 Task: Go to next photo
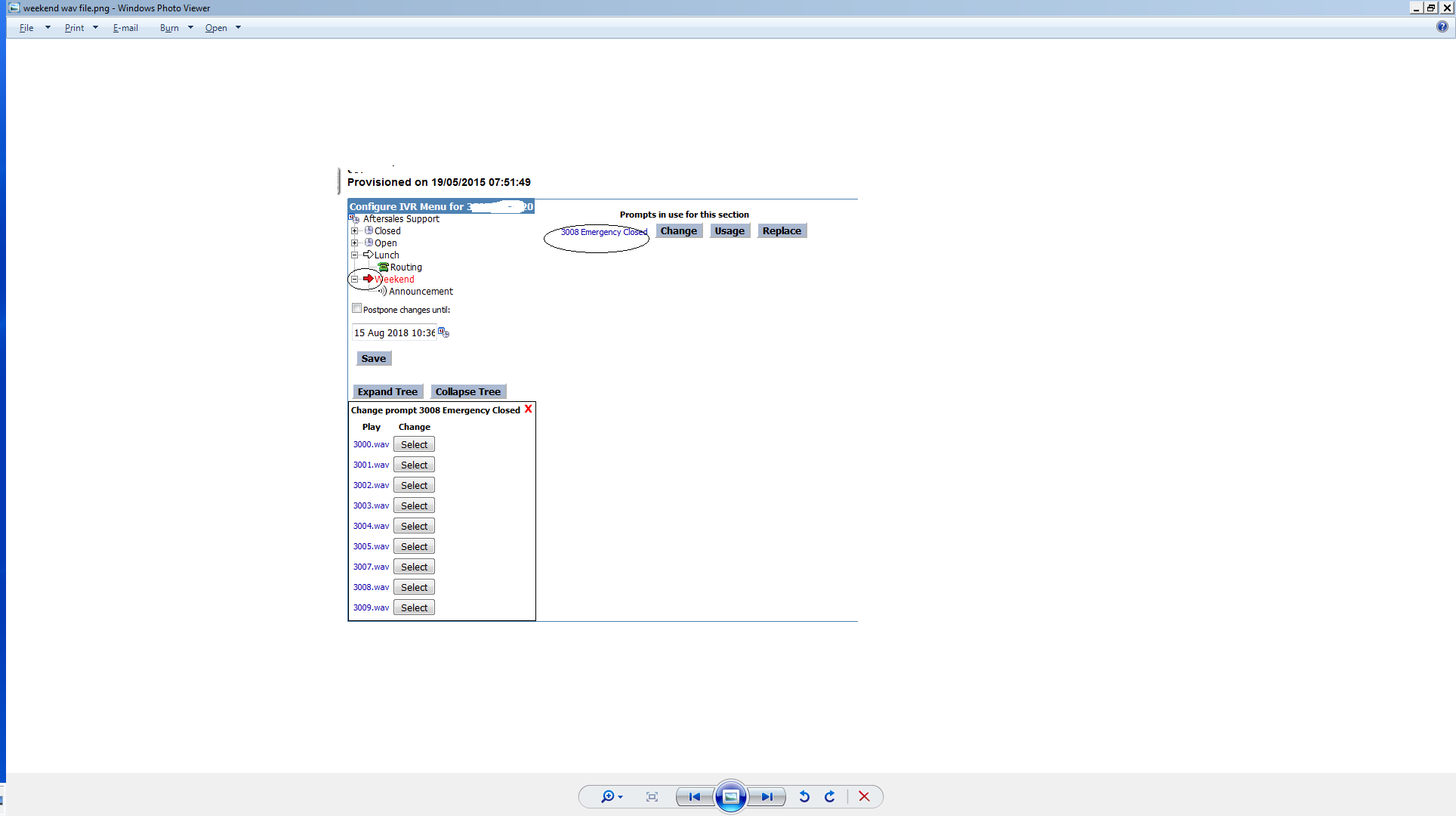click(767, 796)
